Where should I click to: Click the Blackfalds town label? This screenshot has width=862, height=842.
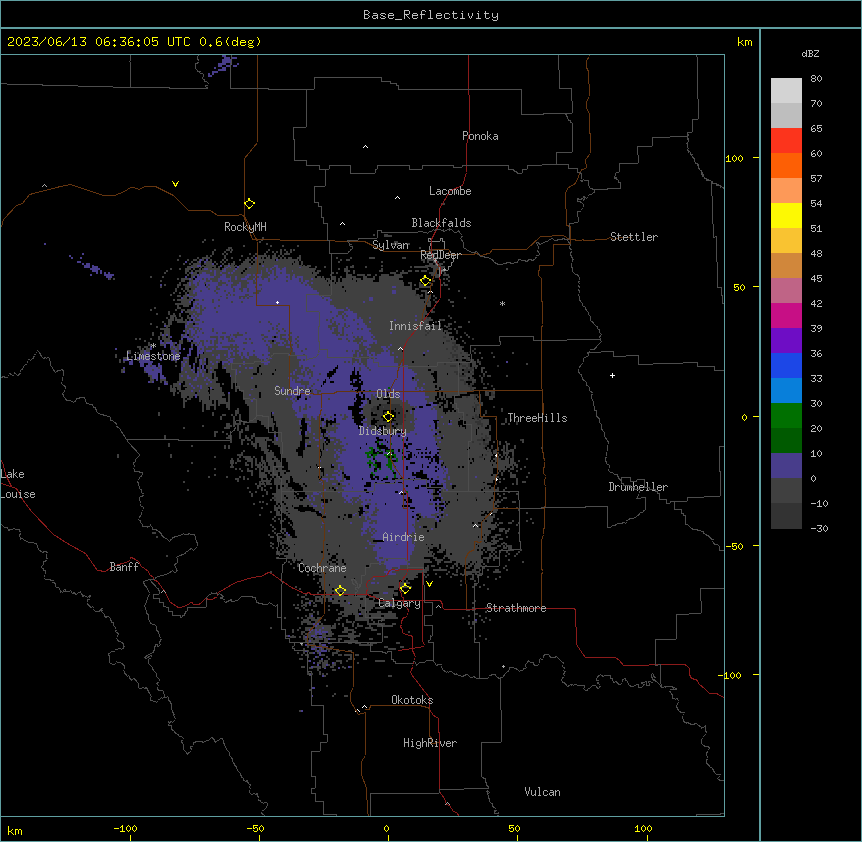pyautogui.click(x=441, y=223)
